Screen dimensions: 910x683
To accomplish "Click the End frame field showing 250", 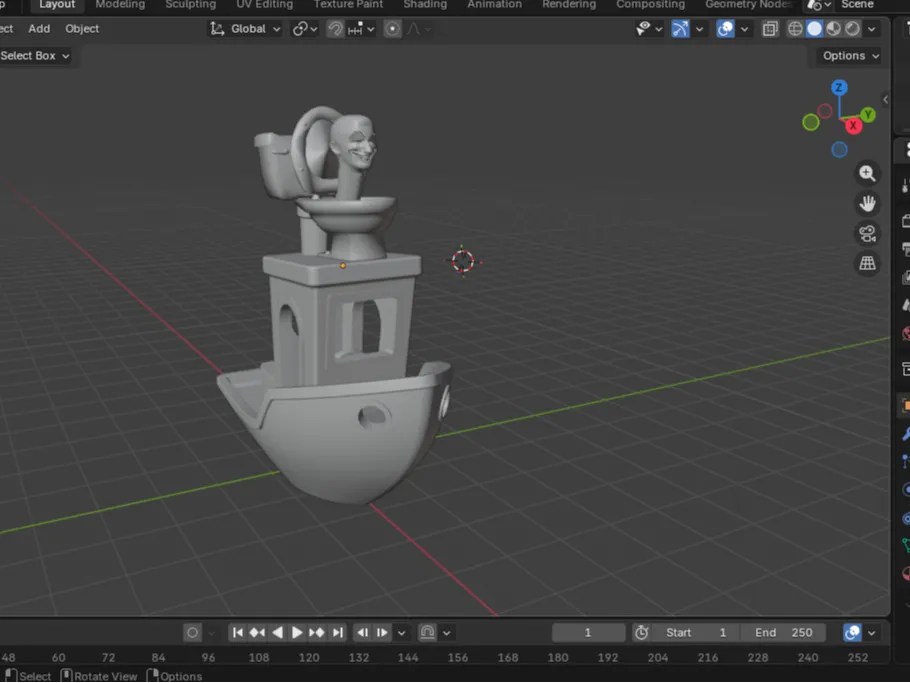I will coord(784,632).
